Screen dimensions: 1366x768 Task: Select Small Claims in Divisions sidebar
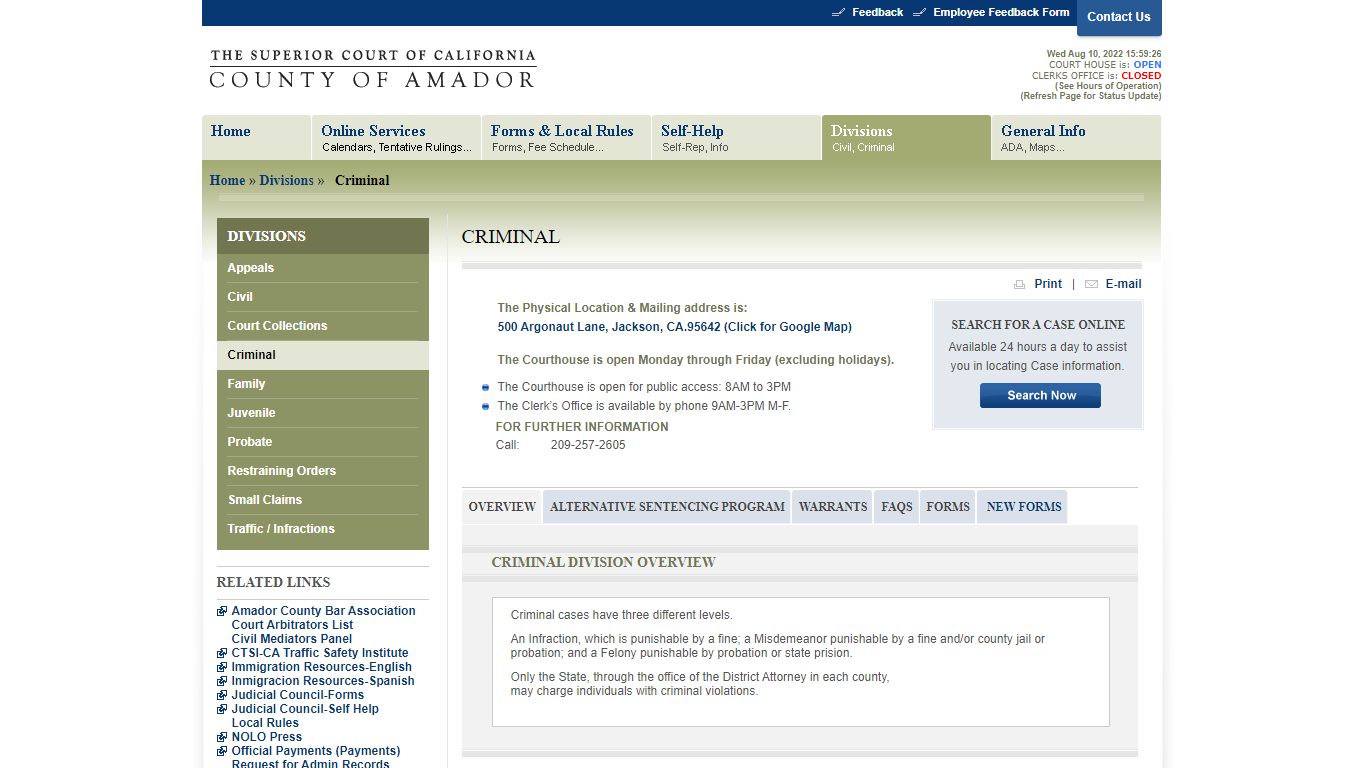pyautogui.click(x=323, y=500)
